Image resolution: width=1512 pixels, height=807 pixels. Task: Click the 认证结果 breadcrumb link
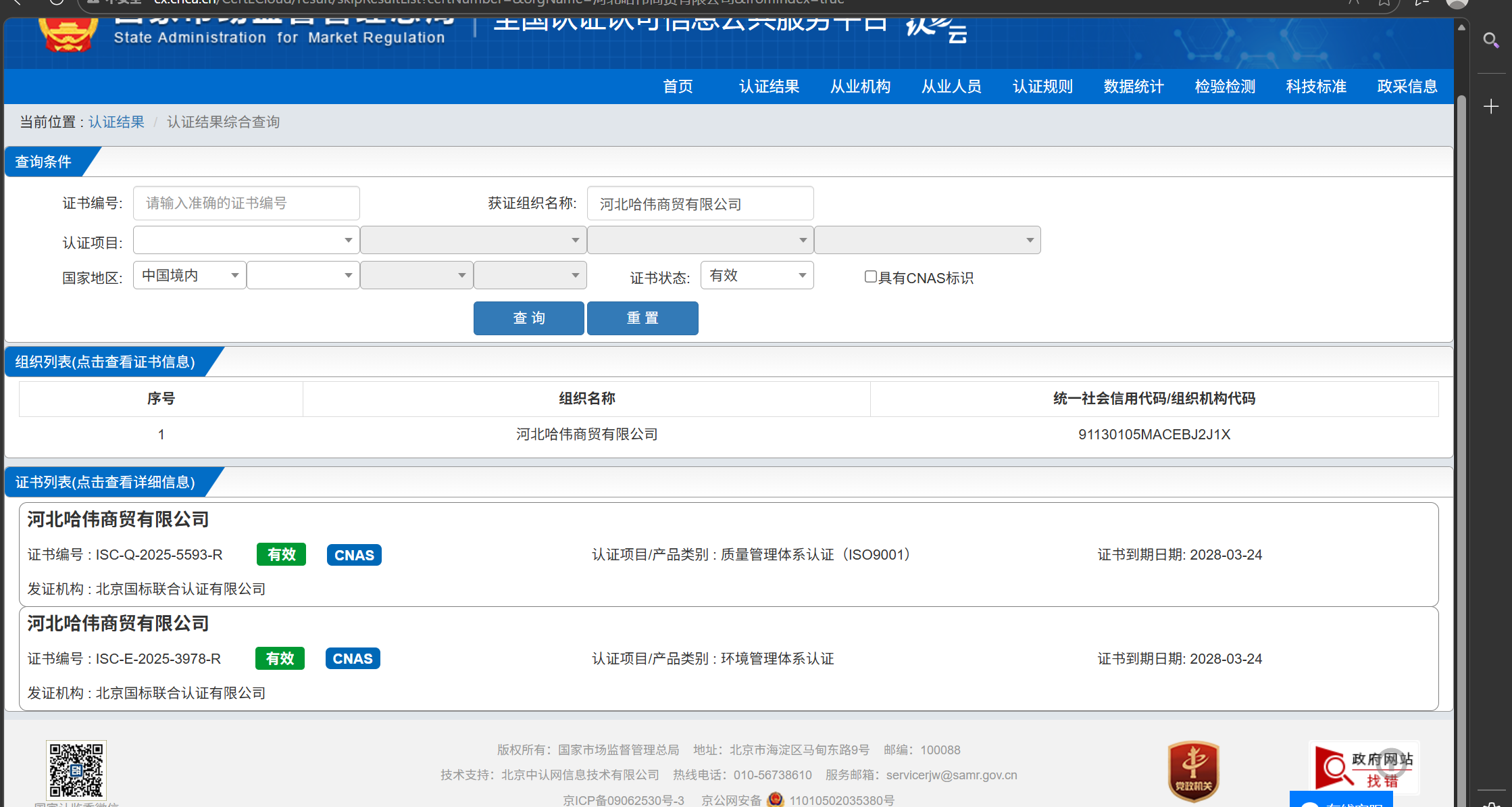click(x=116, y=122)
